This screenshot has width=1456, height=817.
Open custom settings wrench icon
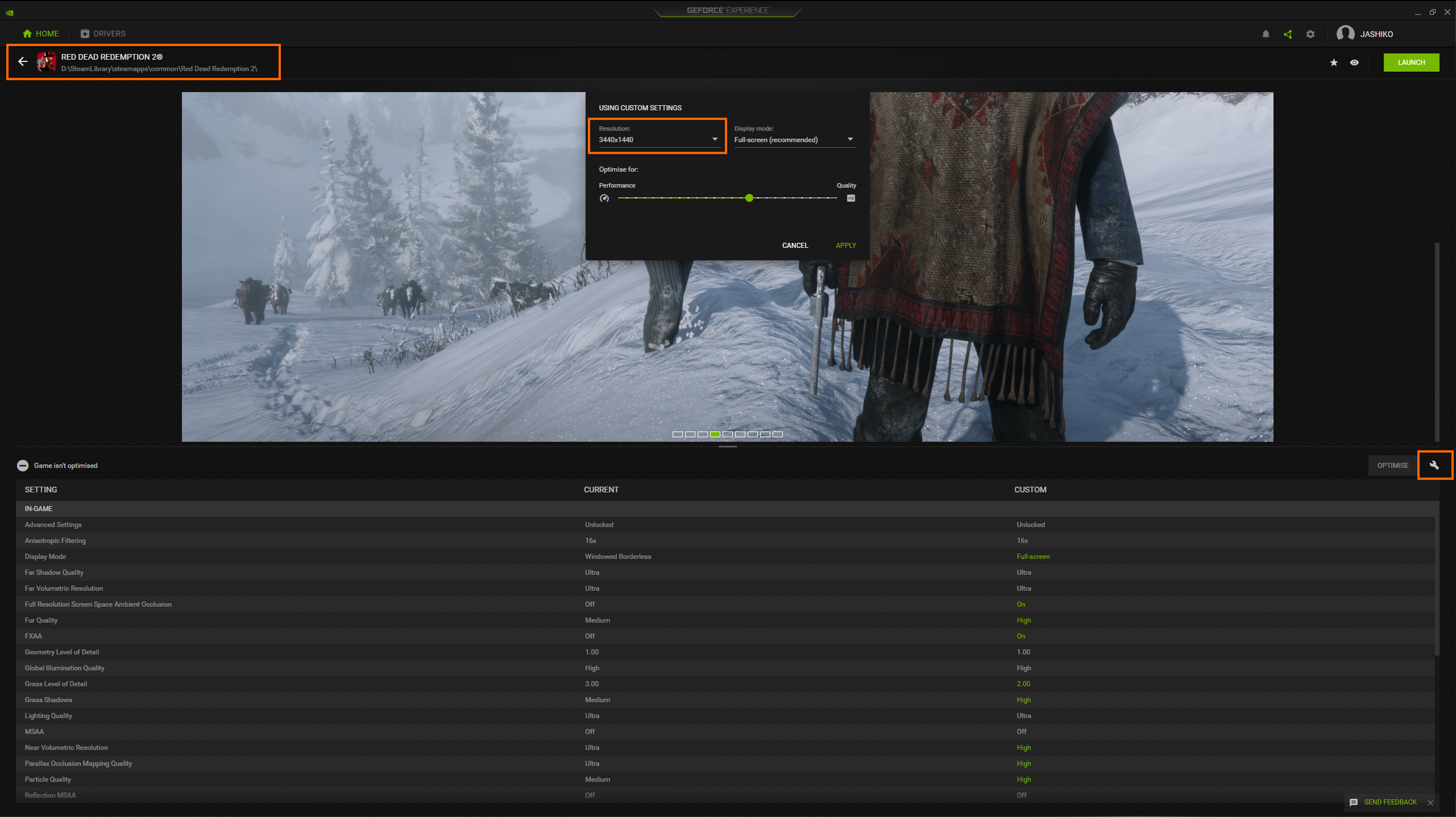[1434, 465]
